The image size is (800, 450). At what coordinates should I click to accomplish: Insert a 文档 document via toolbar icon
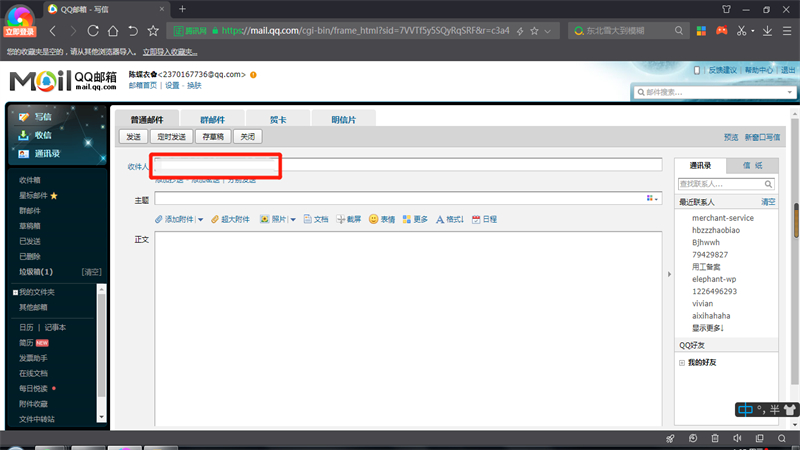(x=307, y=219)
